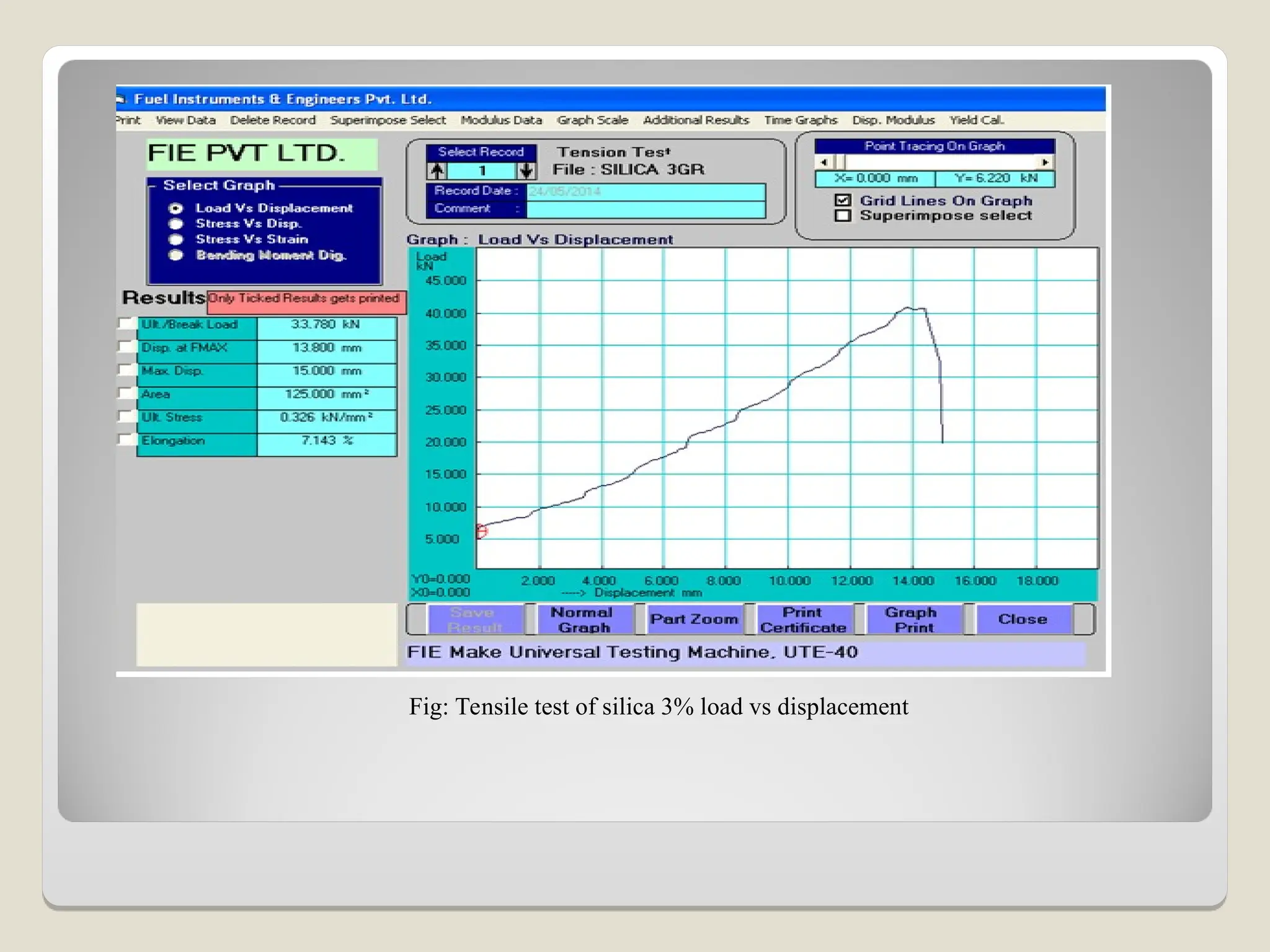Tick the Ult./Break Load result checkbox

[127, 324]
